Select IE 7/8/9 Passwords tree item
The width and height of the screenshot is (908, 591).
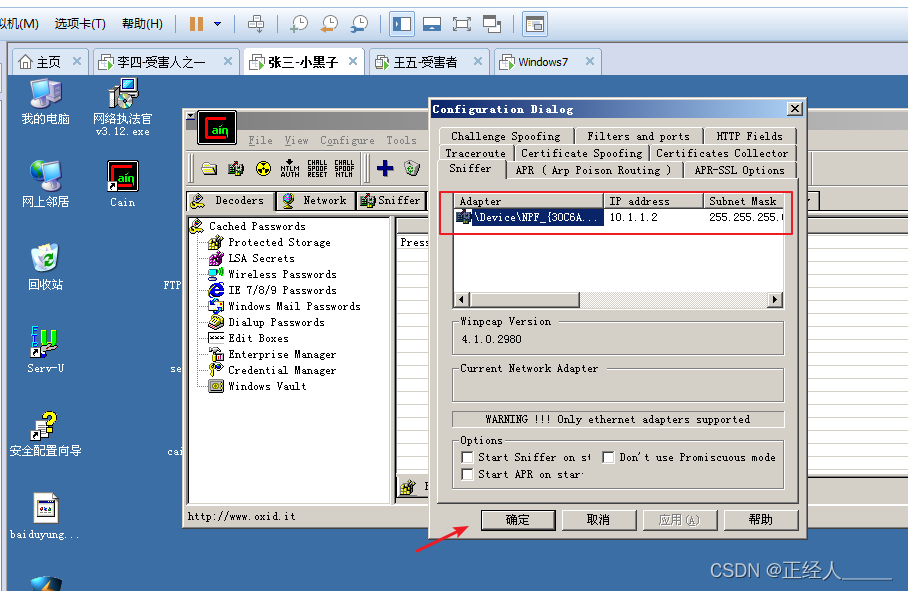282,290
